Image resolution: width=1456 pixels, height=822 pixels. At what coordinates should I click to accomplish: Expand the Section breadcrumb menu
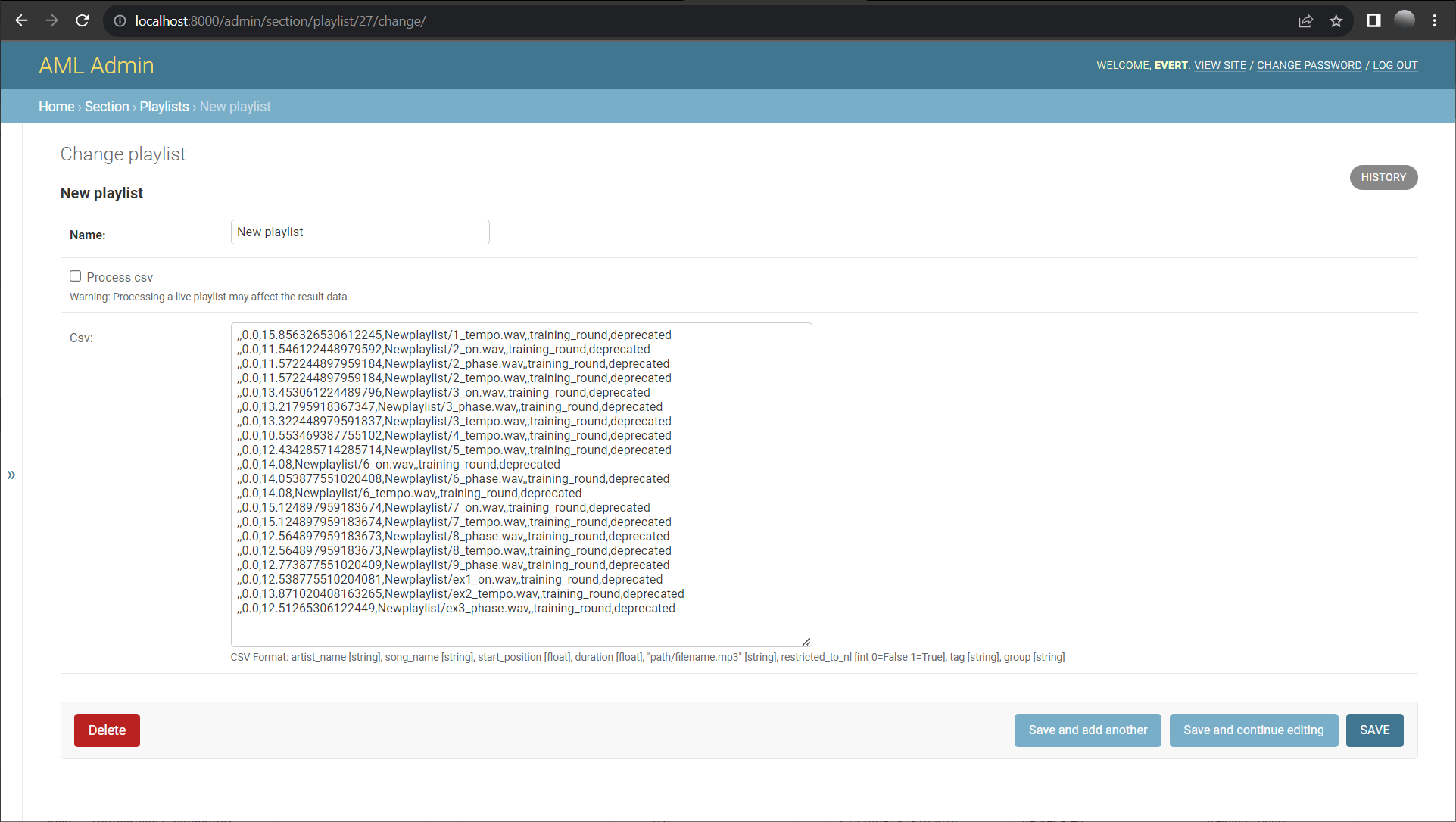tap(107, 107)
